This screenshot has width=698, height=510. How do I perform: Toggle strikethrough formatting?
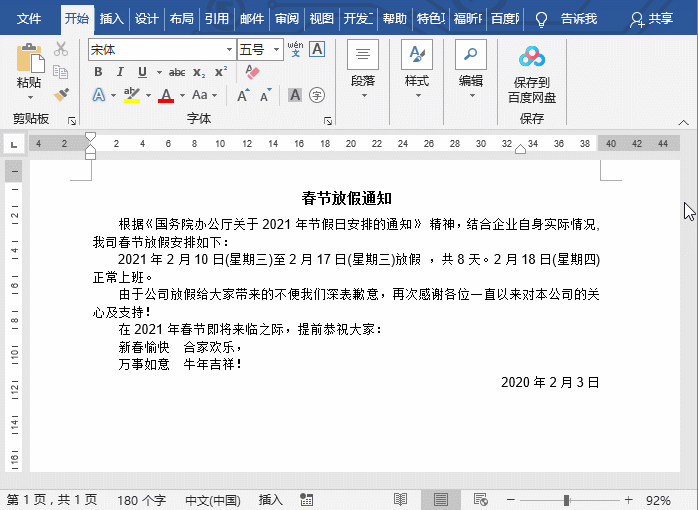177,72
